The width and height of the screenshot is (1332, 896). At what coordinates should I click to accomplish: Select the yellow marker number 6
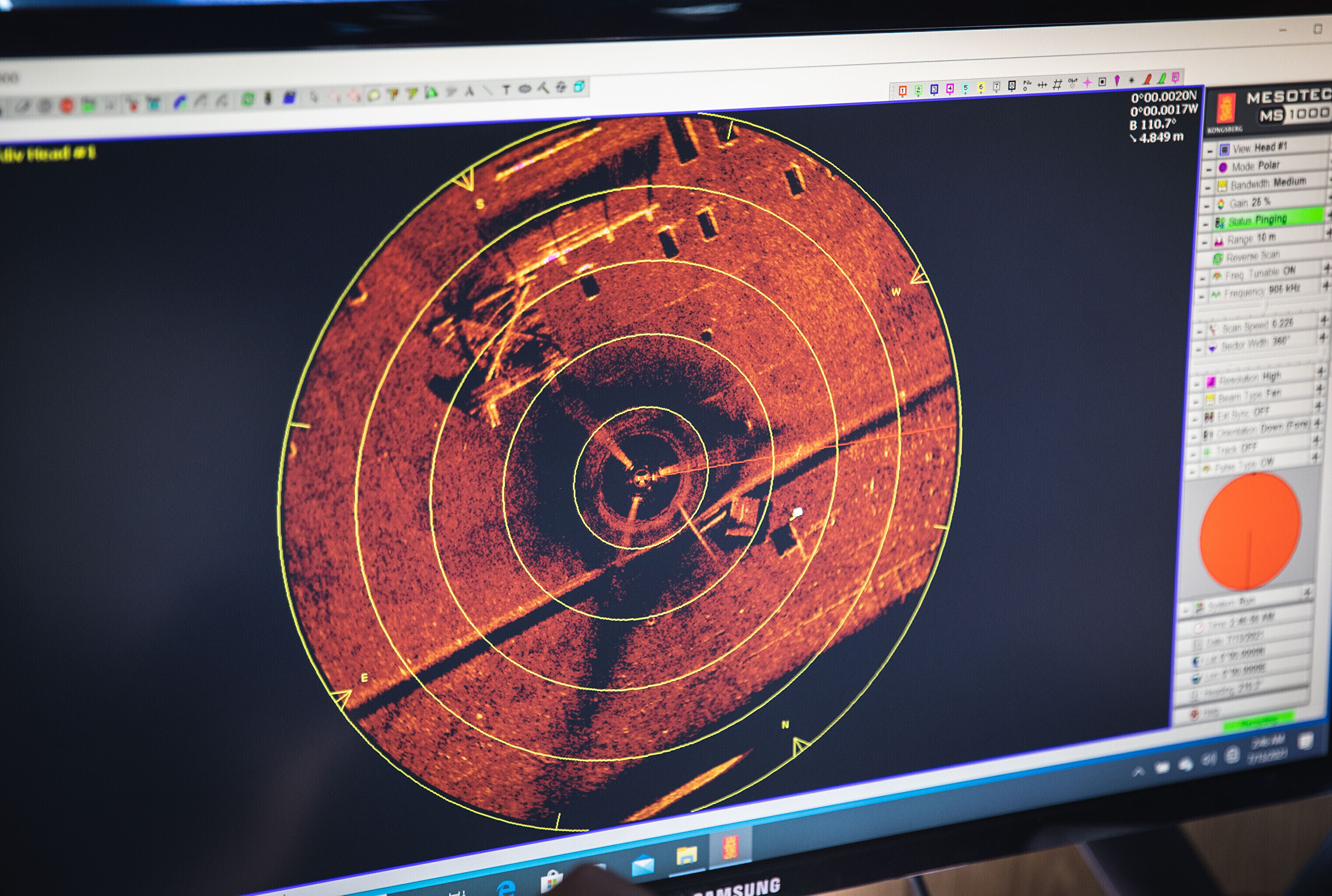(x=981, y=88)
